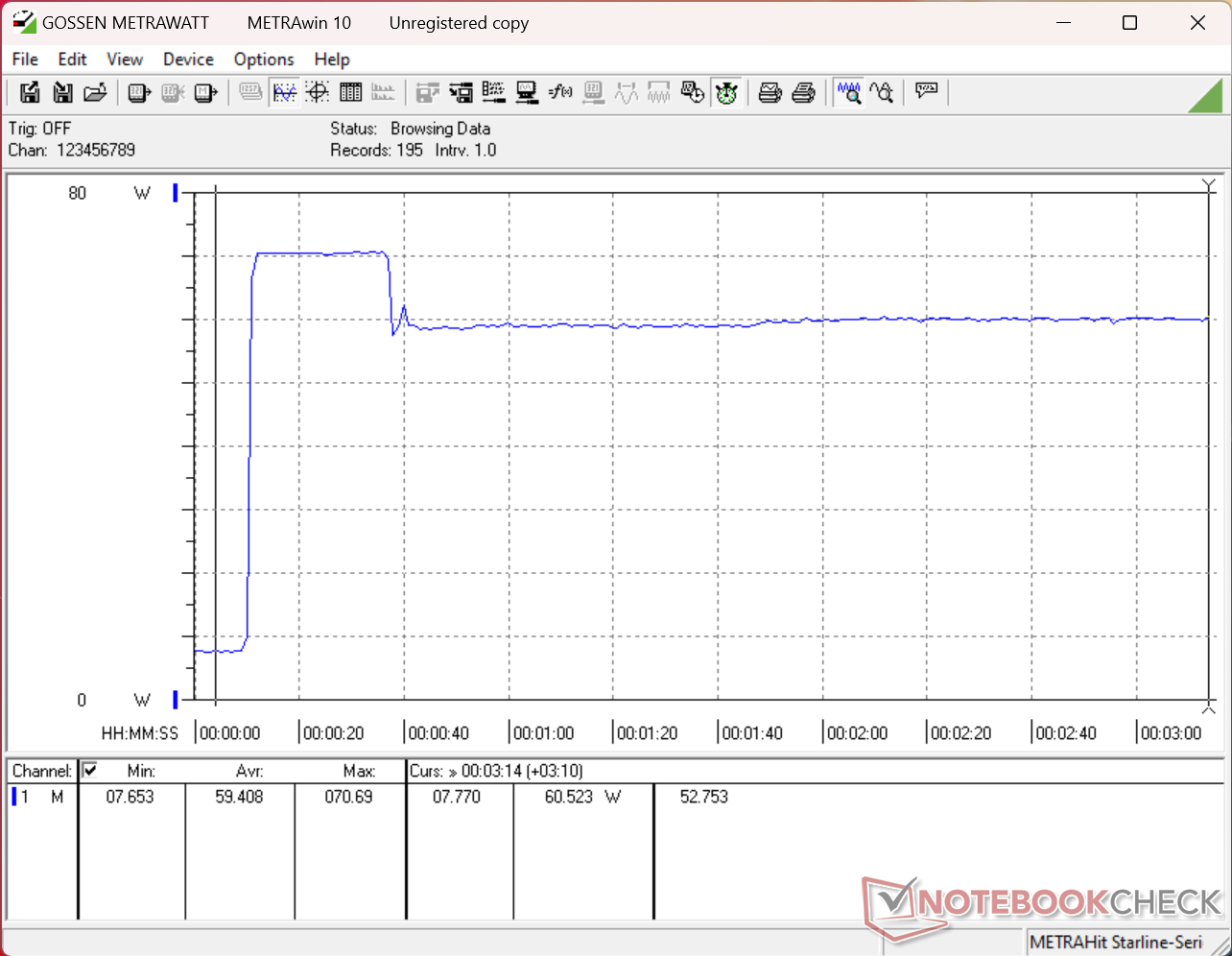
Task: Click the vertical cursor line near 00:00:00
Action: [x=216, y=446]
